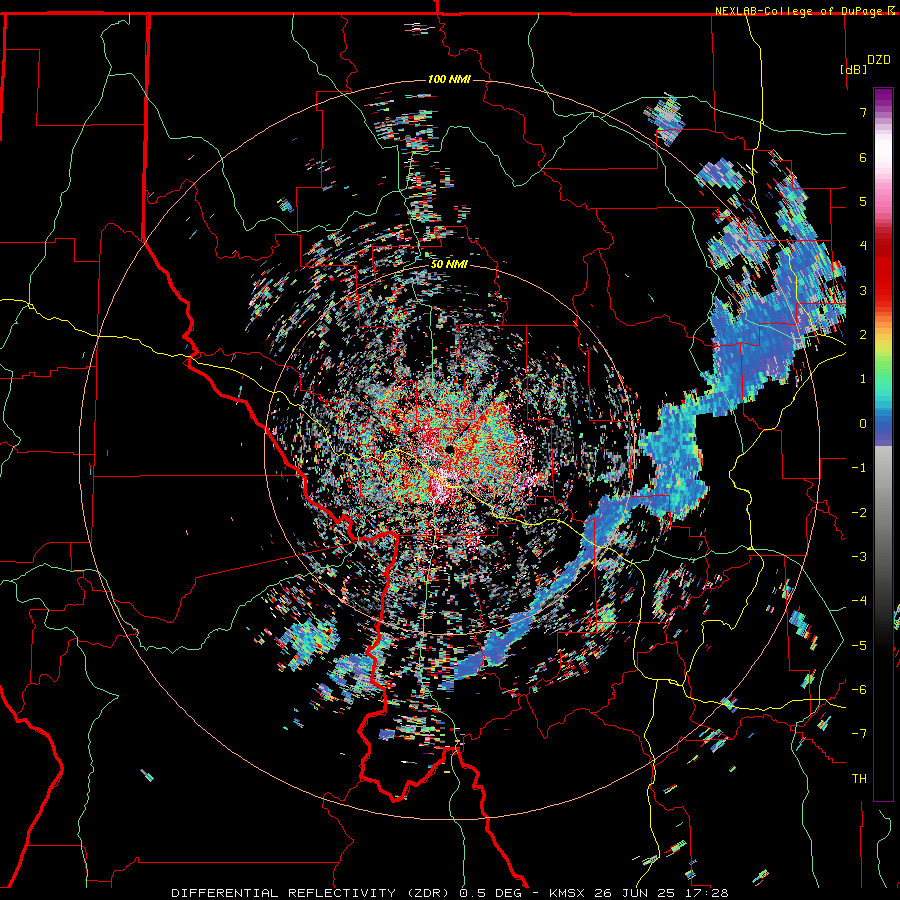The height and width of the screenshot is (900, 900).
Task: Click the DZD legend title
Action: pyautogui.click(x=879, y=60)
